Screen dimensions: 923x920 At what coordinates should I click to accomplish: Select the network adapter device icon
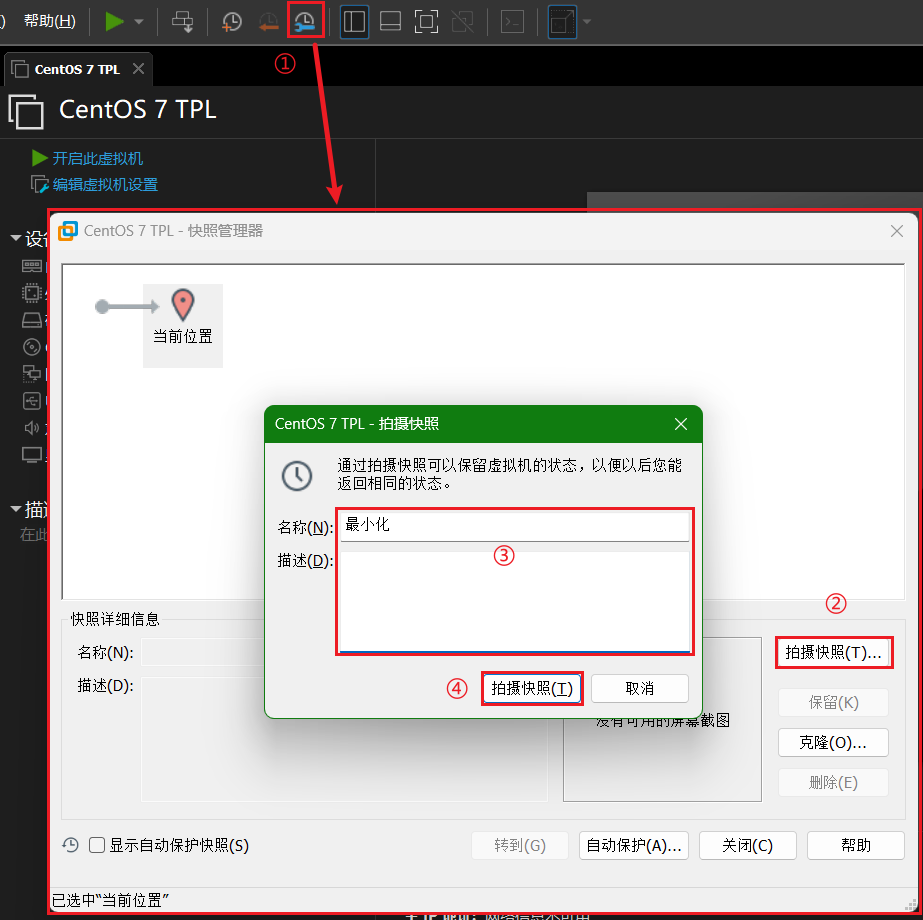coord(32,374)
